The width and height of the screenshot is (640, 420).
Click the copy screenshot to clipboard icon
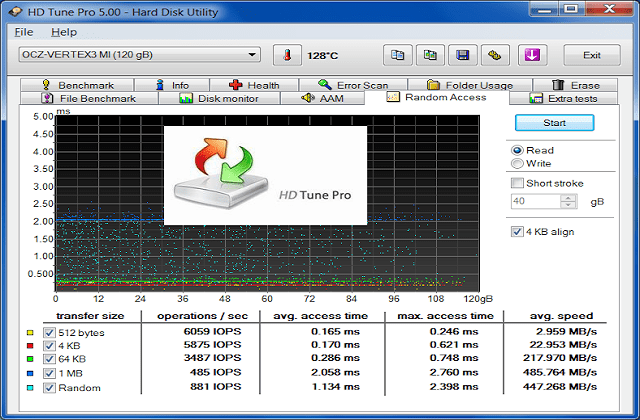pos(430,55)
